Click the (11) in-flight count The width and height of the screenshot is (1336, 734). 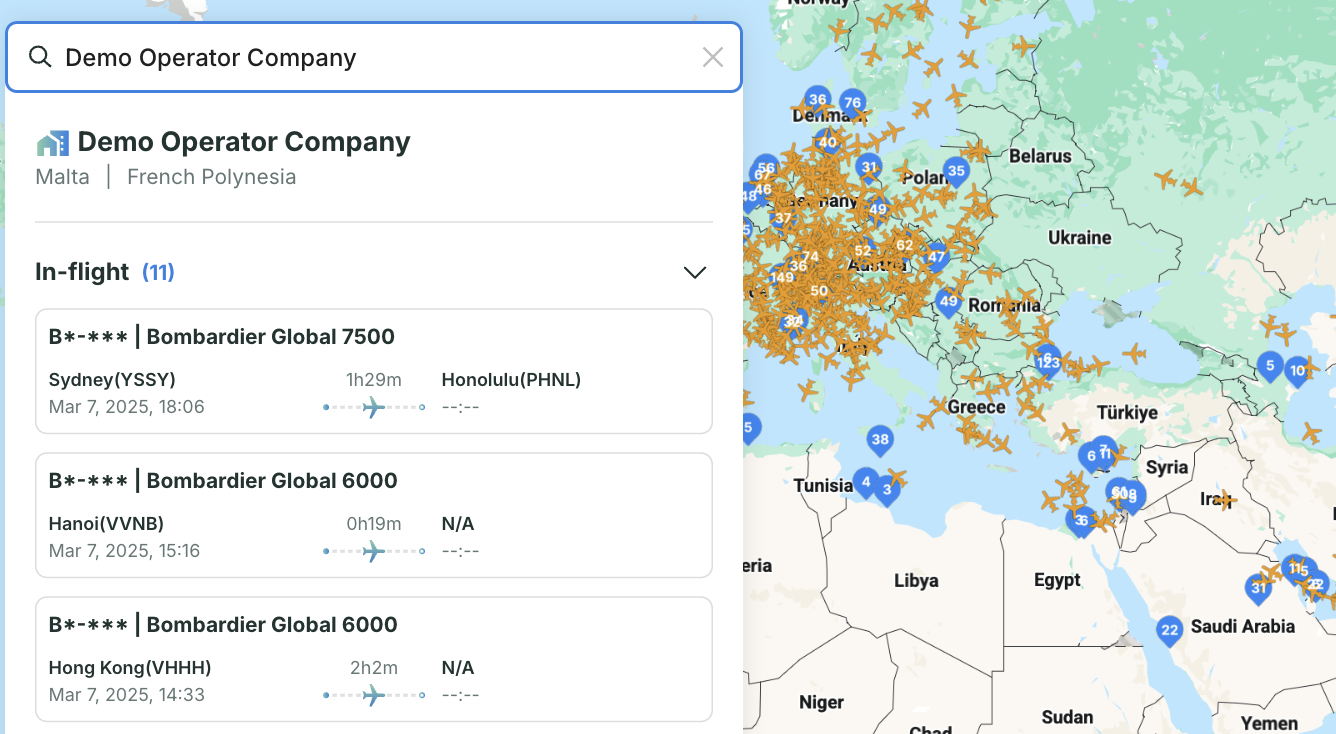click(x=158, y=272)
